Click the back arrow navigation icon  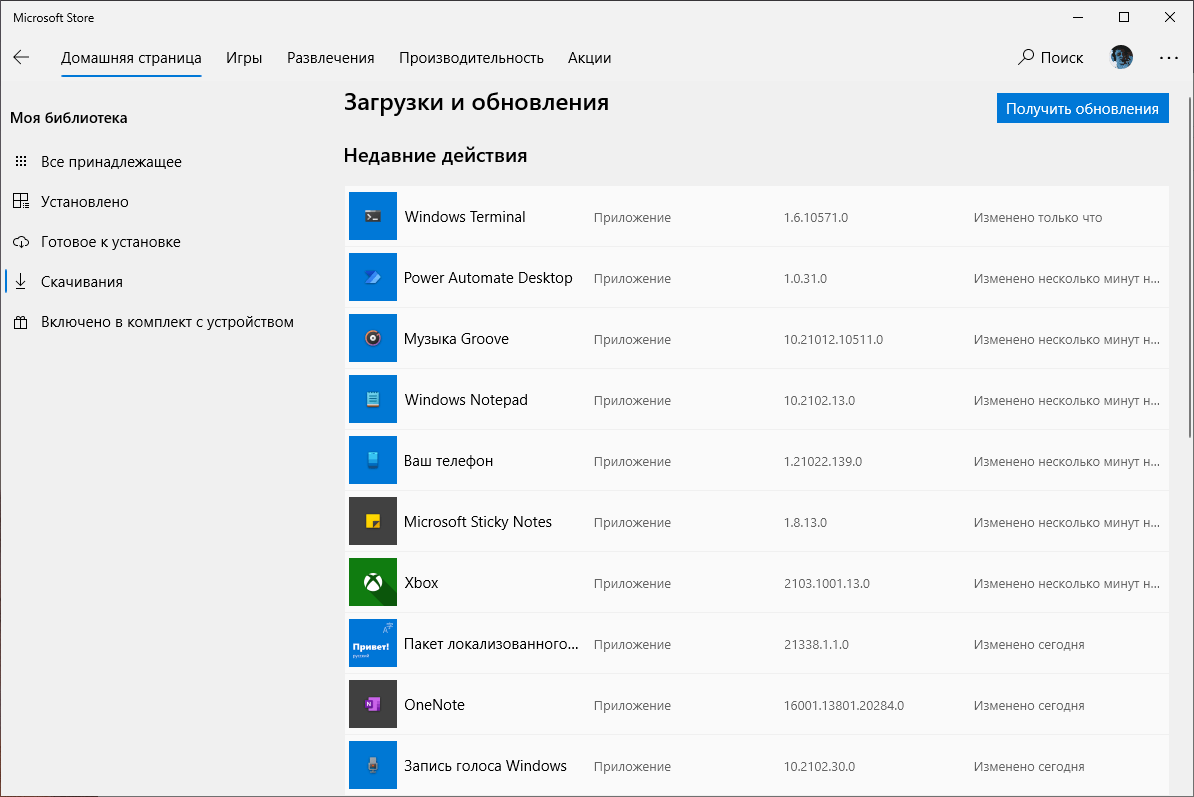point(21,57)
